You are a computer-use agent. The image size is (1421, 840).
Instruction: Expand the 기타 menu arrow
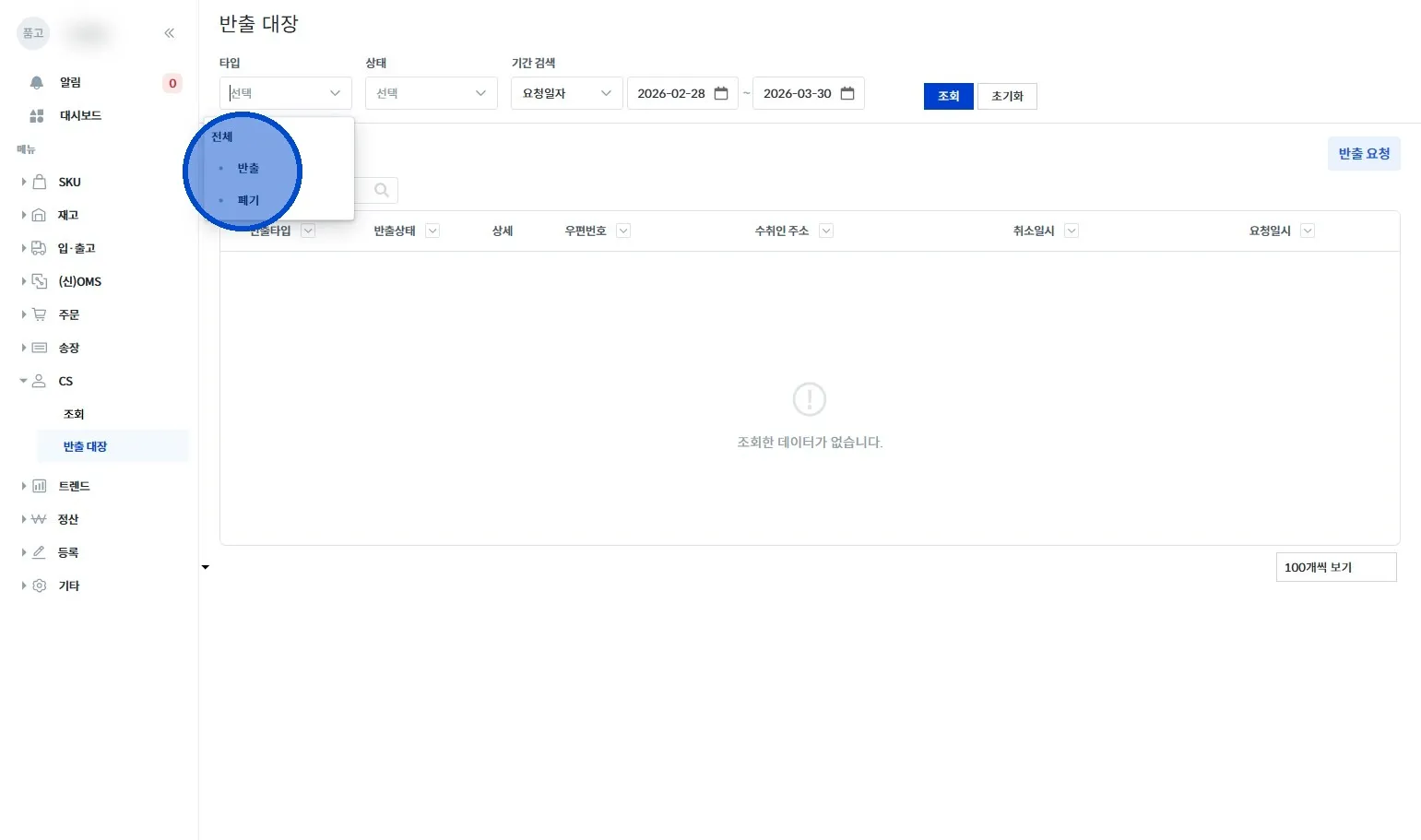tap(23, 586)
